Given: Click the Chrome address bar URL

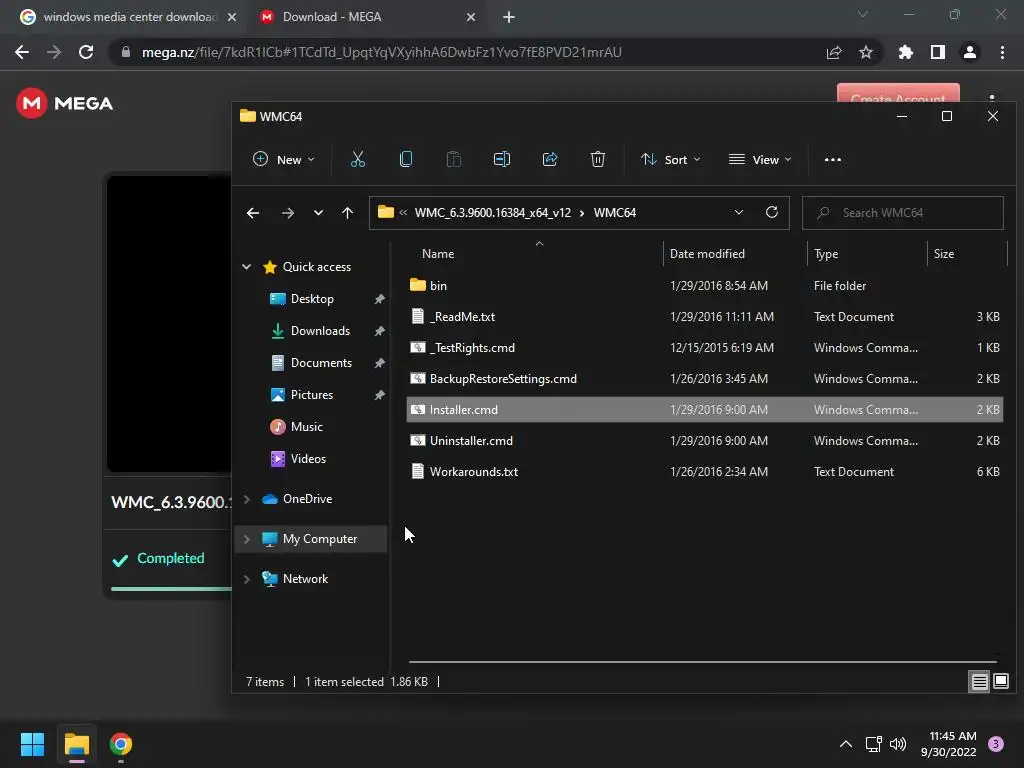Looking at the screenshot, I should (x=381, y=52).
